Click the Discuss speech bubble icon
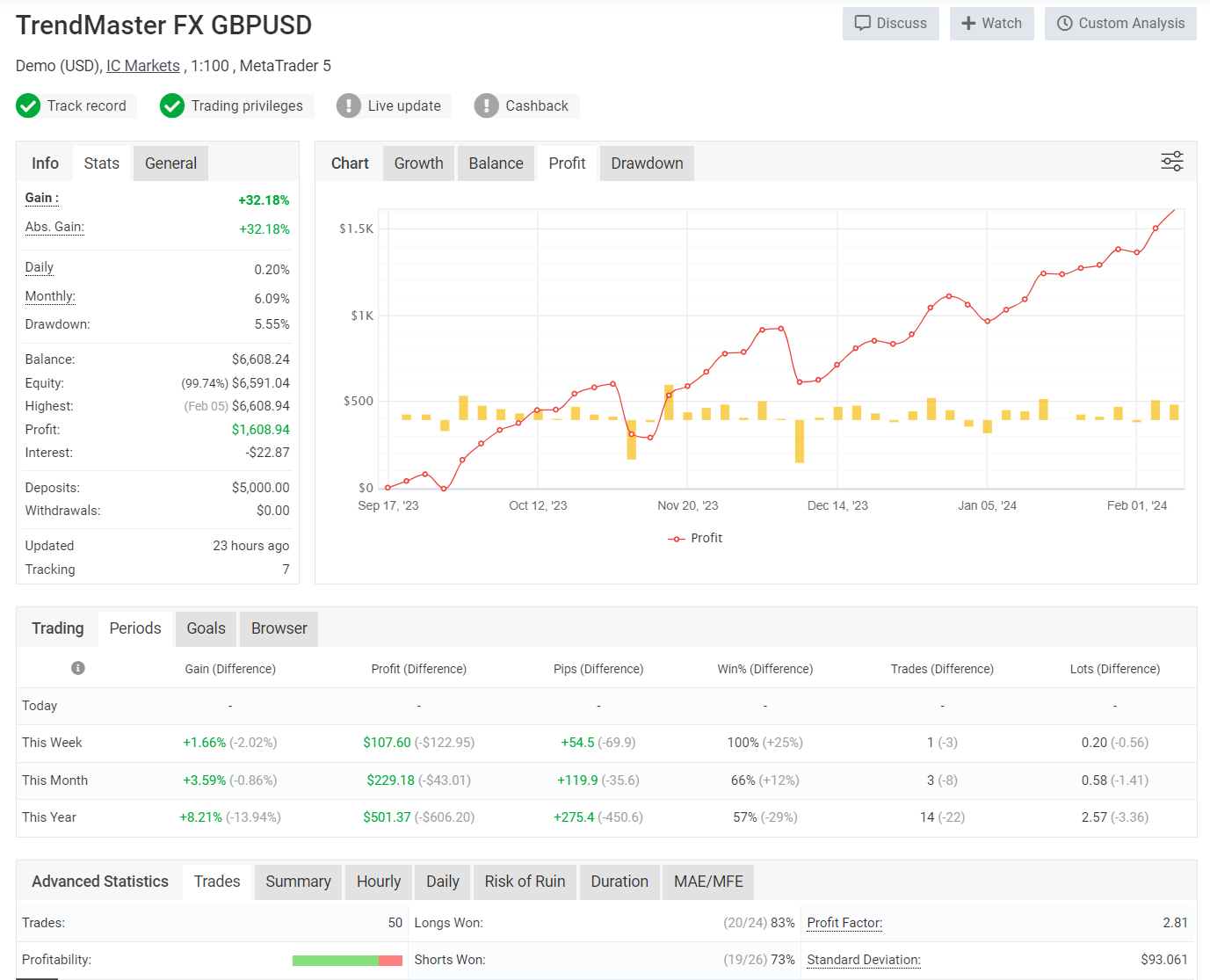 [865, 23]
